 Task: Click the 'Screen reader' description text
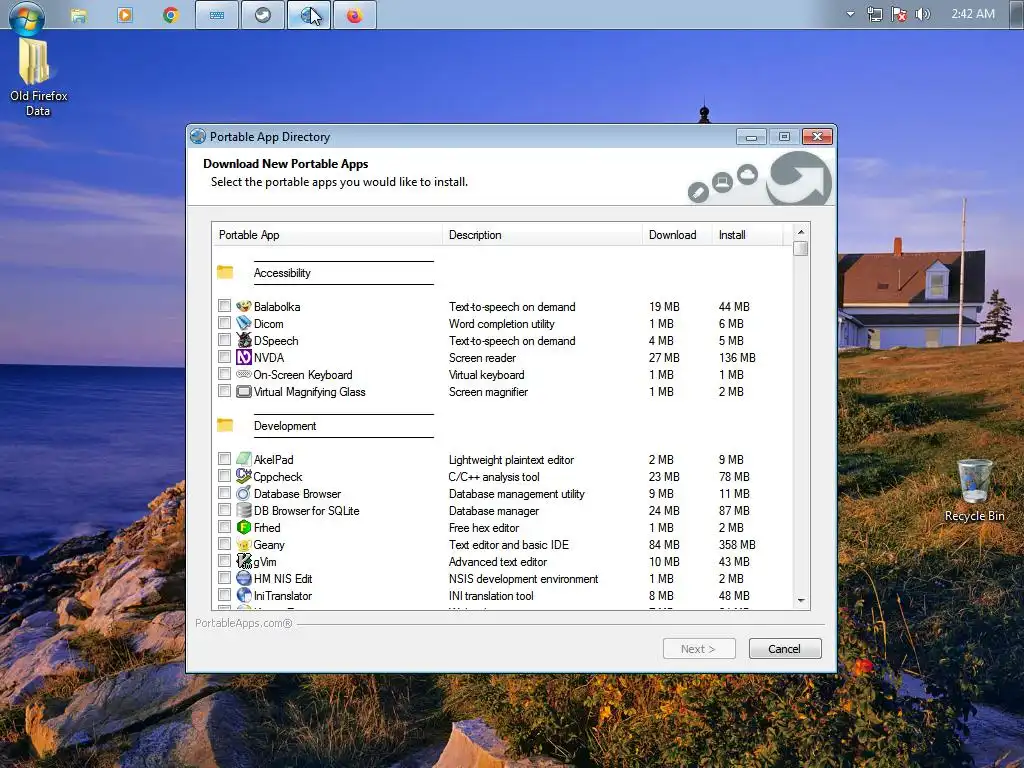(482, 358)
